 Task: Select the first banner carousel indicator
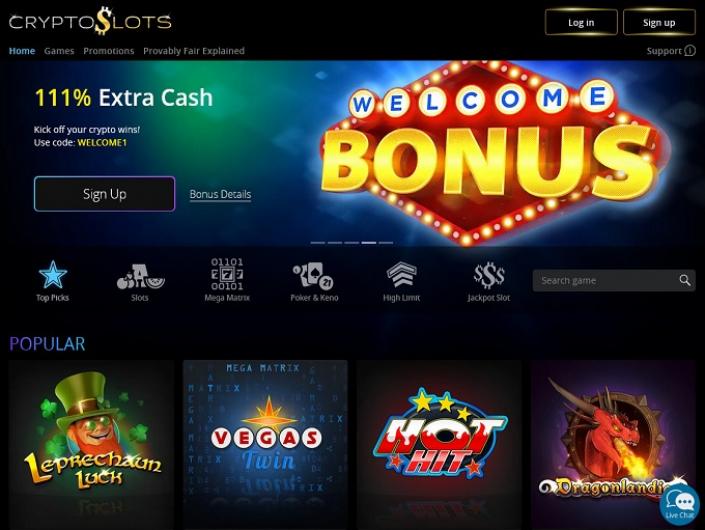(x=318, y=243)
